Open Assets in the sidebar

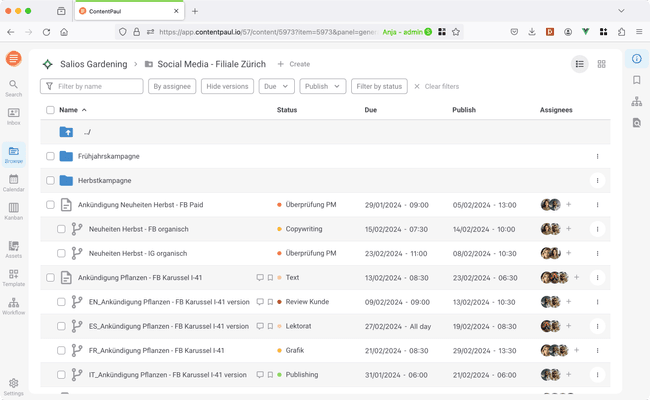pos(13,250)
